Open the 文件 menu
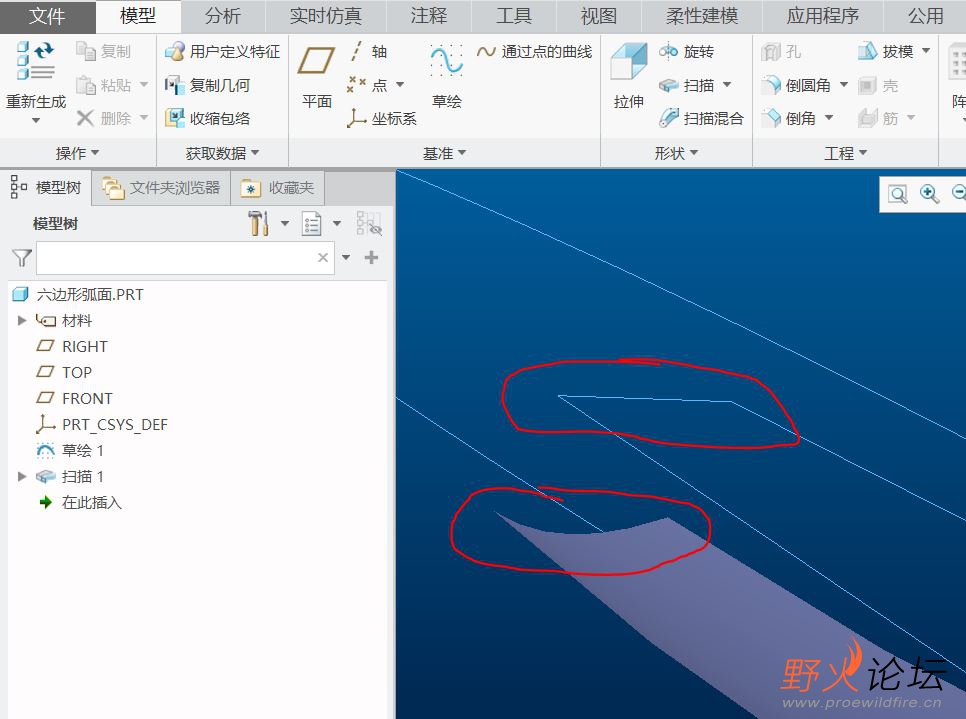This screenshot has width=966, height=719. coord(47,16)
